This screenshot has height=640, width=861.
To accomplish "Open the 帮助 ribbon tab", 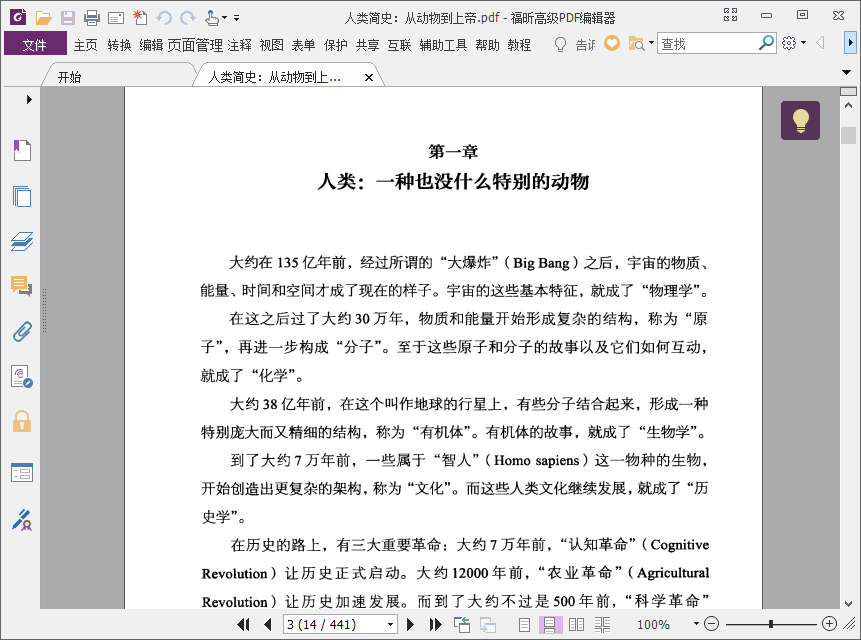I will point(488,45).
